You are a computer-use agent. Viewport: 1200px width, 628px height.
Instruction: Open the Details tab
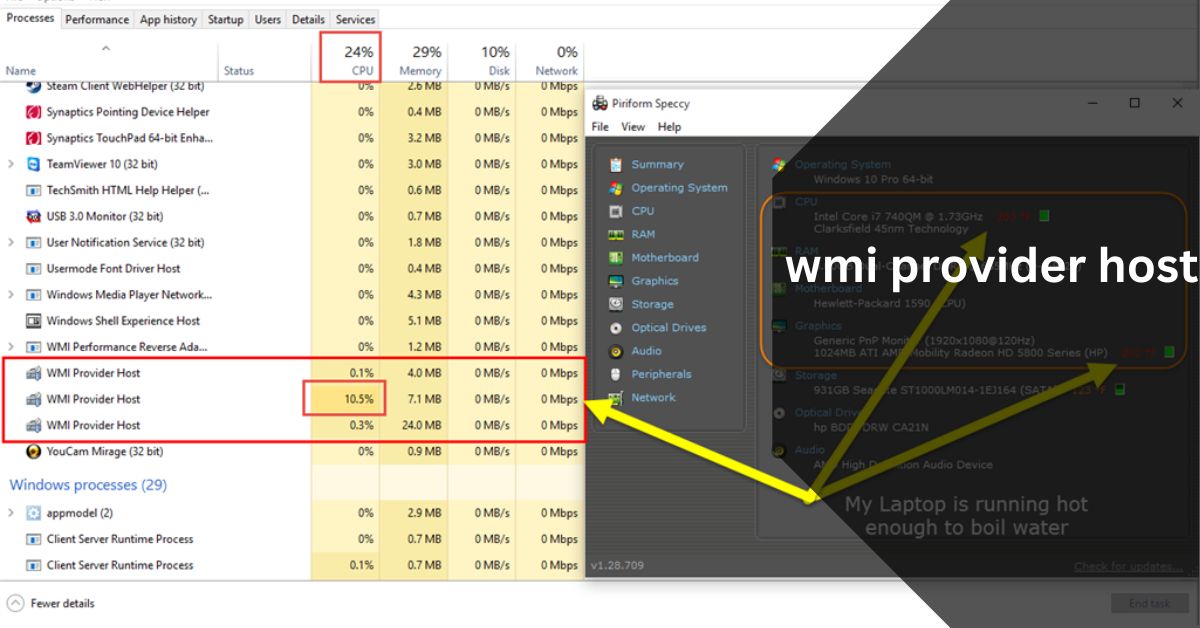pos(308,19)
